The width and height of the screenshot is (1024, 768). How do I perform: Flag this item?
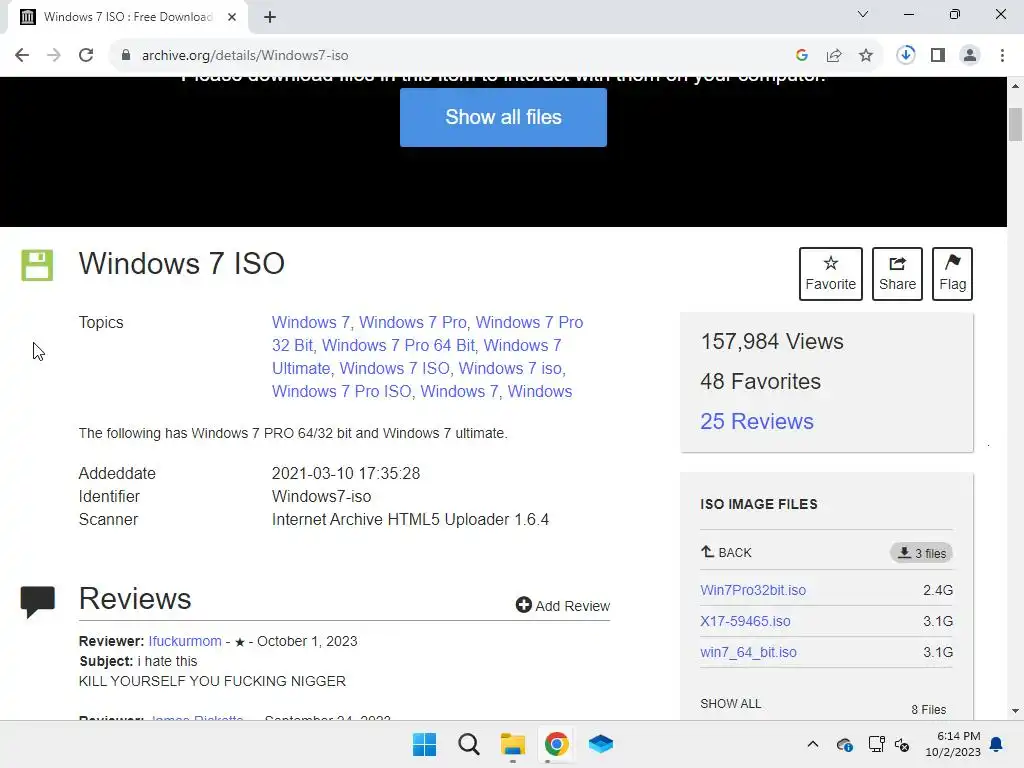(952, 274)
